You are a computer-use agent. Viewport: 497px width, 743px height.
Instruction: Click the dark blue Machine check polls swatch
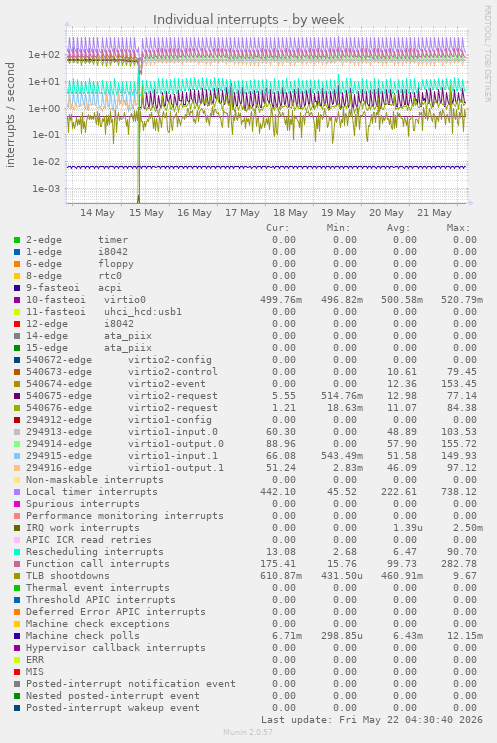pyautogui.click(x=17, y=636)
